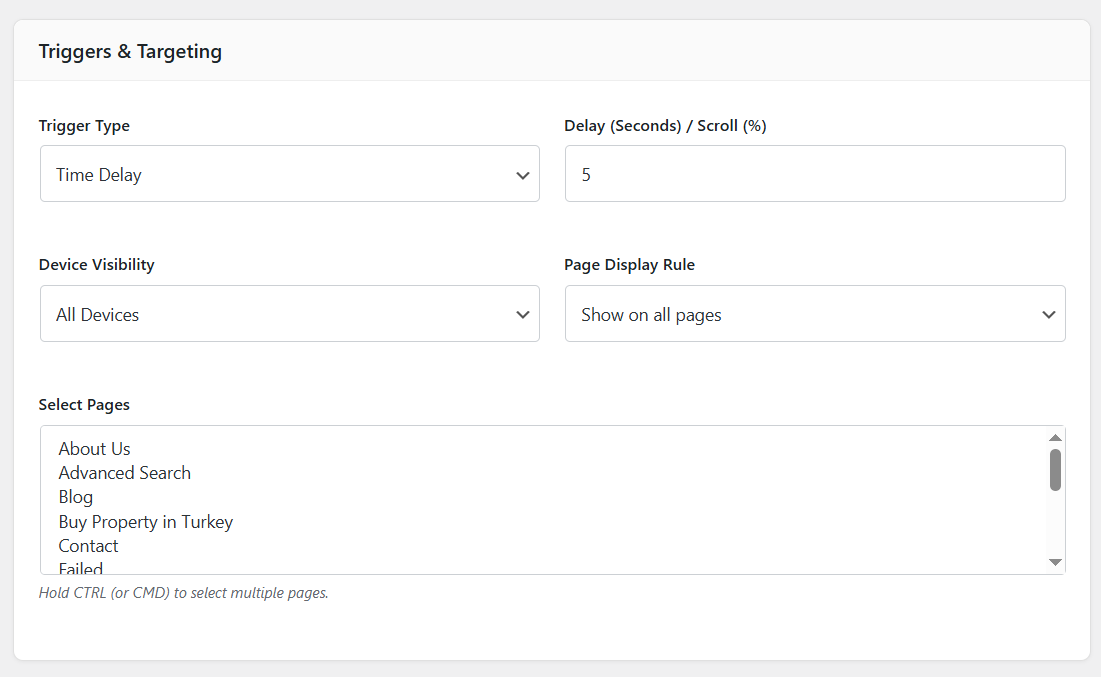Screen dimensions: 1101x677
Task: Select 'Blog' in the pages list
Action: click(x=75, y=496)
